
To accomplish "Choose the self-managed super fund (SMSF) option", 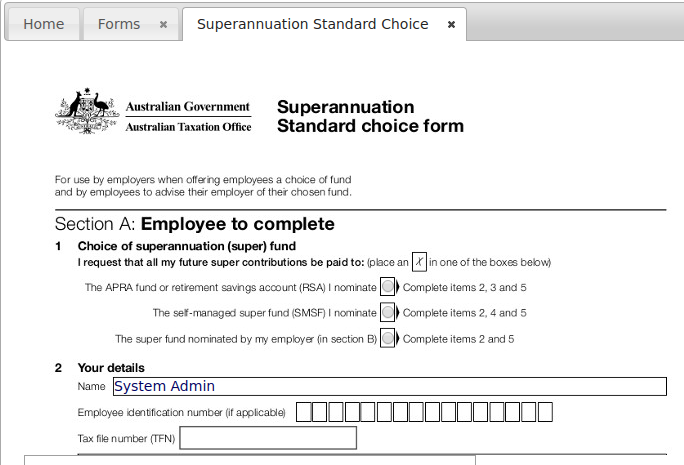I will [x=387, y=312].
